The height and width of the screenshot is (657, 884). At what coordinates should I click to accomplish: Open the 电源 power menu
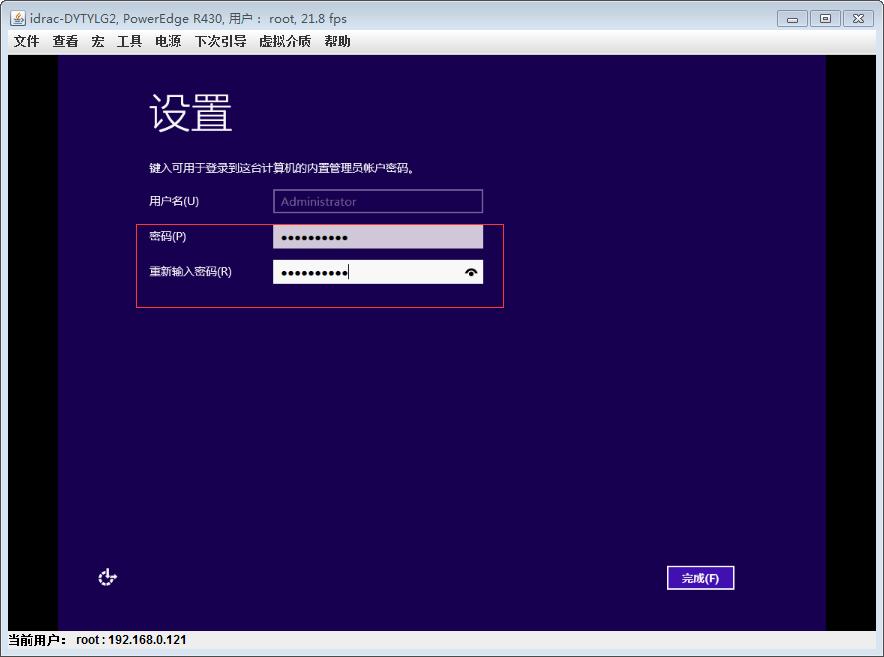167,41
